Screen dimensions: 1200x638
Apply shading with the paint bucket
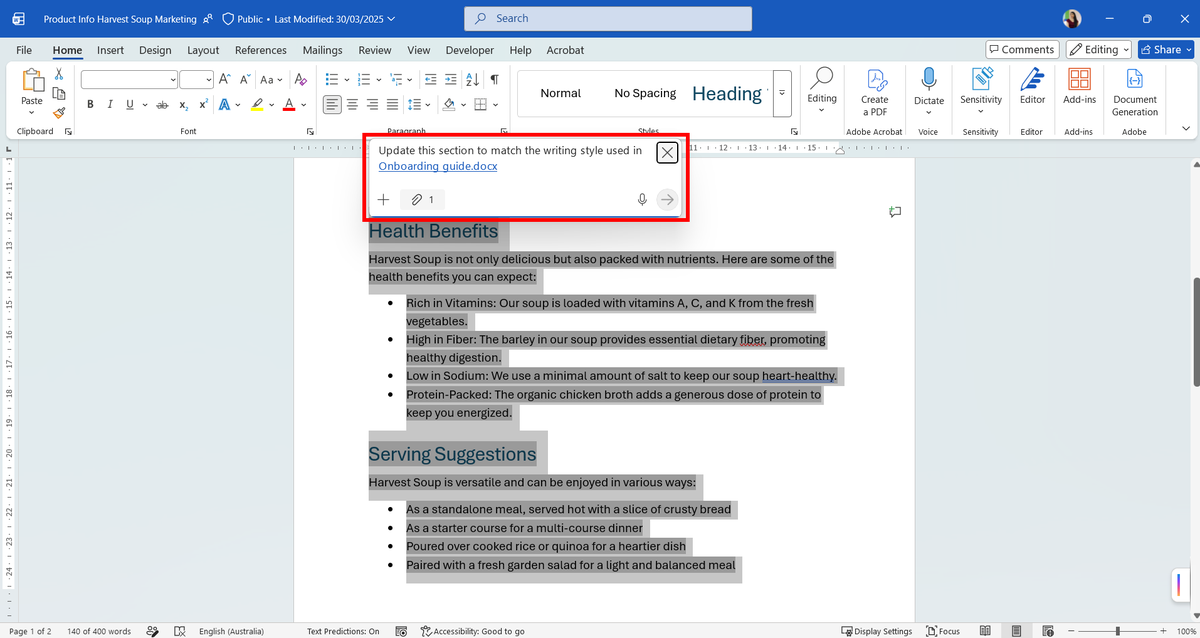(x=449, y=104)
